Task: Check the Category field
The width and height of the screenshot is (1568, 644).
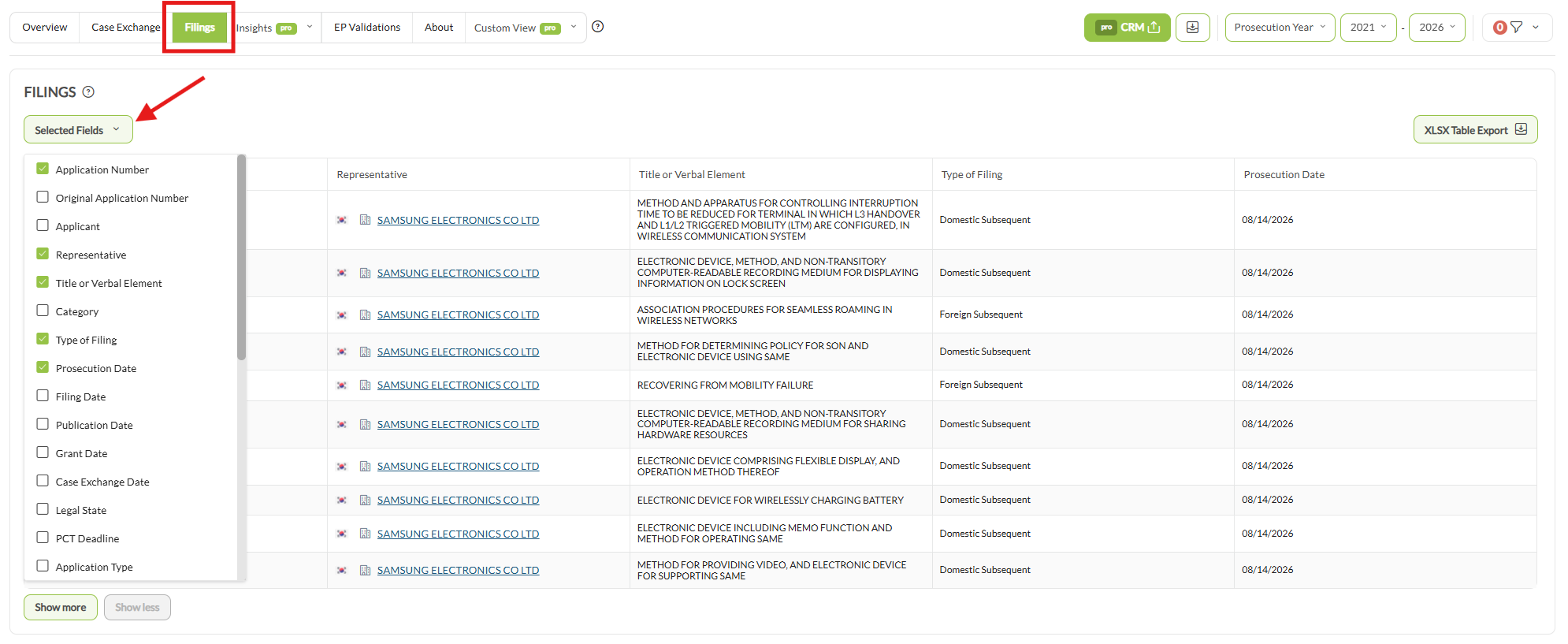Action: point(43,311)
